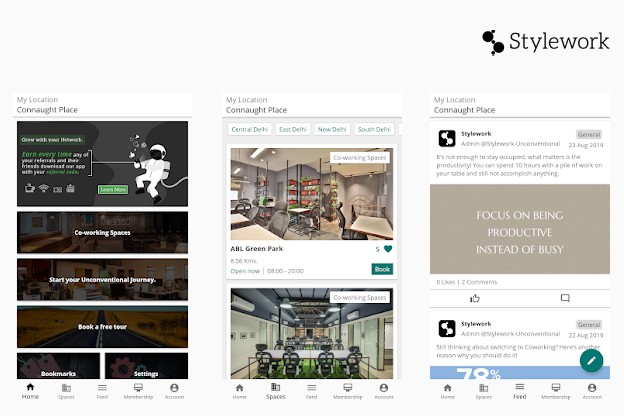Image resolution: width=624 pixels, height=416 pixels.
Task: Toggle thumbs-up like on the productivity post
Action: [x=475, y=298]
